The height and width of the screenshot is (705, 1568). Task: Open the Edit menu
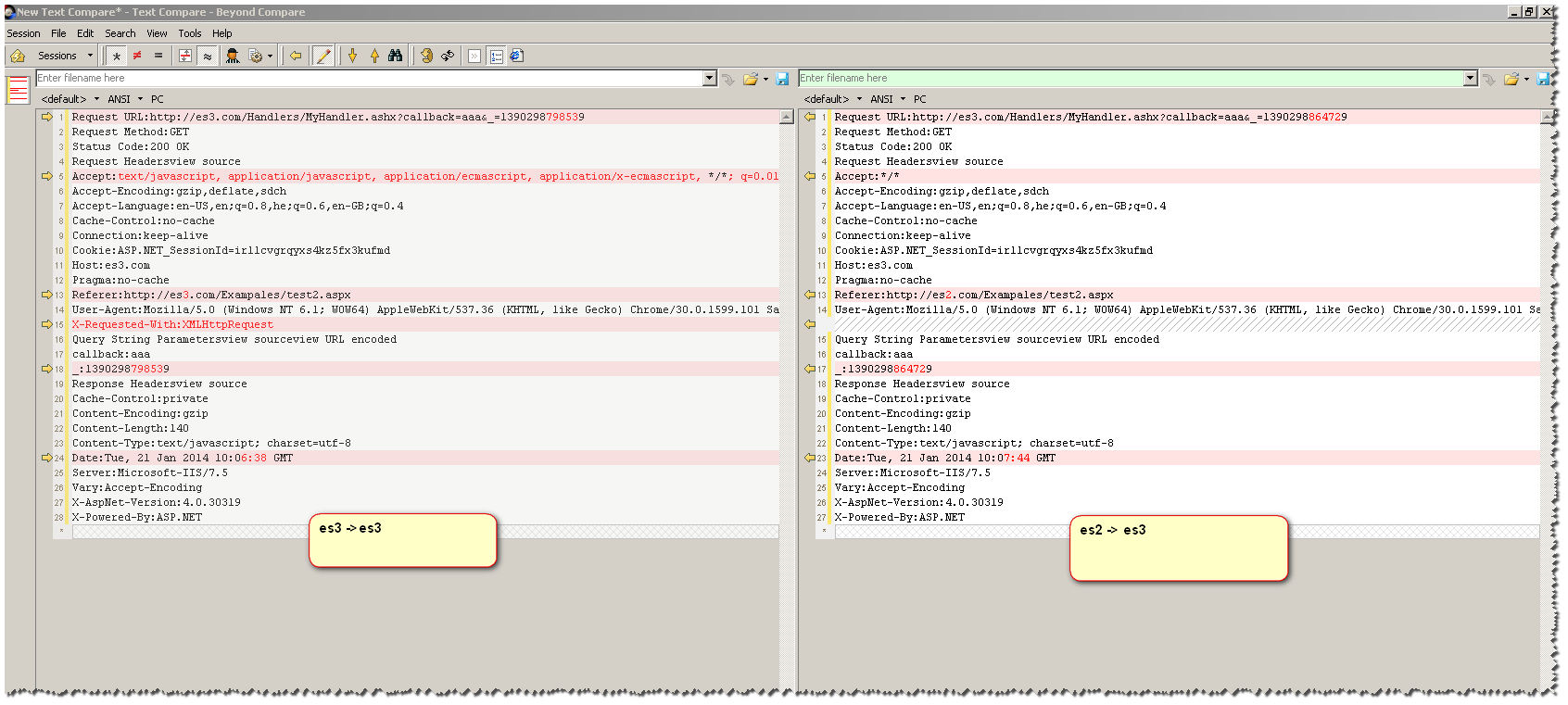point(85,33)
